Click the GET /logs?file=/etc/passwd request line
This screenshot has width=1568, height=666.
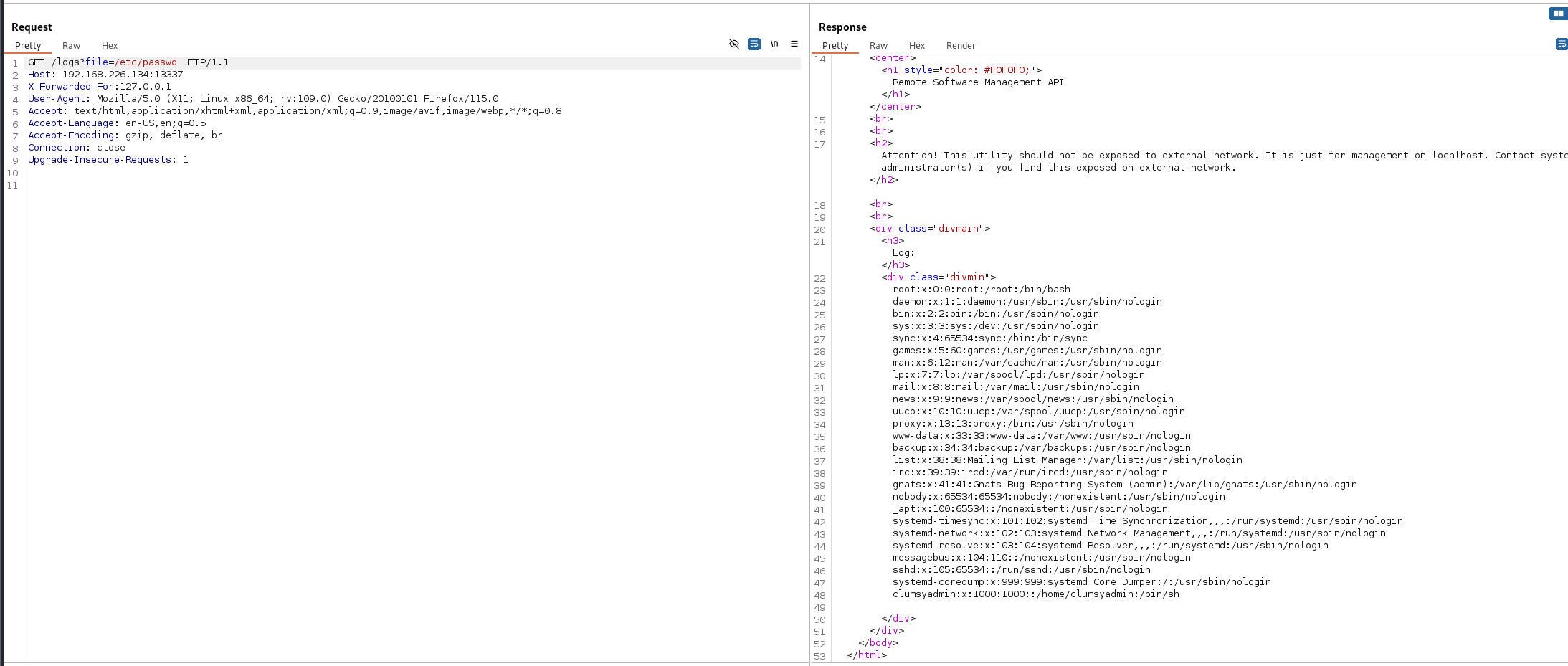pyautogui.click(x=128, y=62)
